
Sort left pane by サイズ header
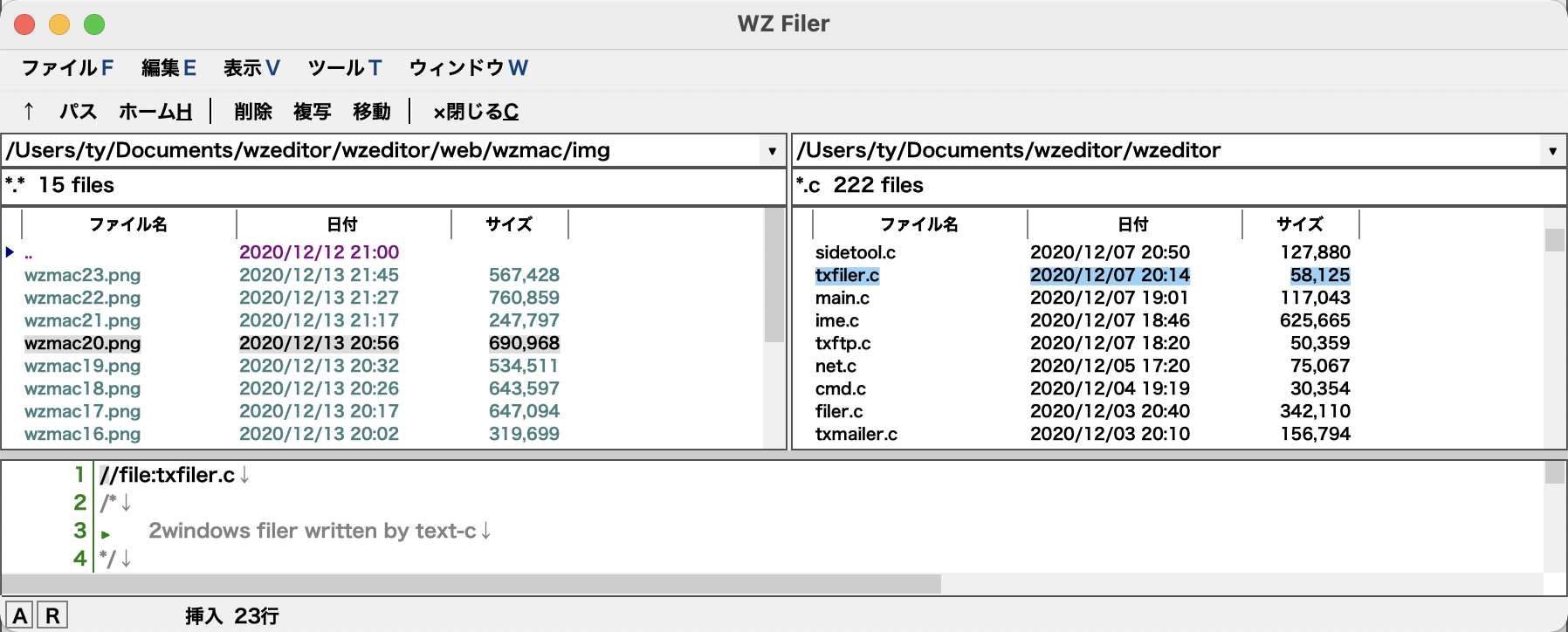(x=509, y=224)
